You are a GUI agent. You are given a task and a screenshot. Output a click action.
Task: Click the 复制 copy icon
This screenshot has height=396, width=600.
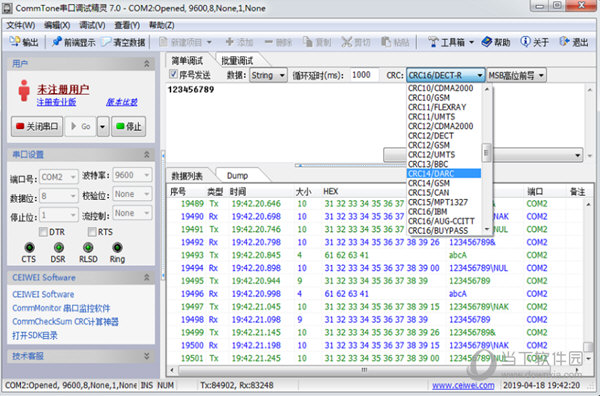click(x=308, y=41)
